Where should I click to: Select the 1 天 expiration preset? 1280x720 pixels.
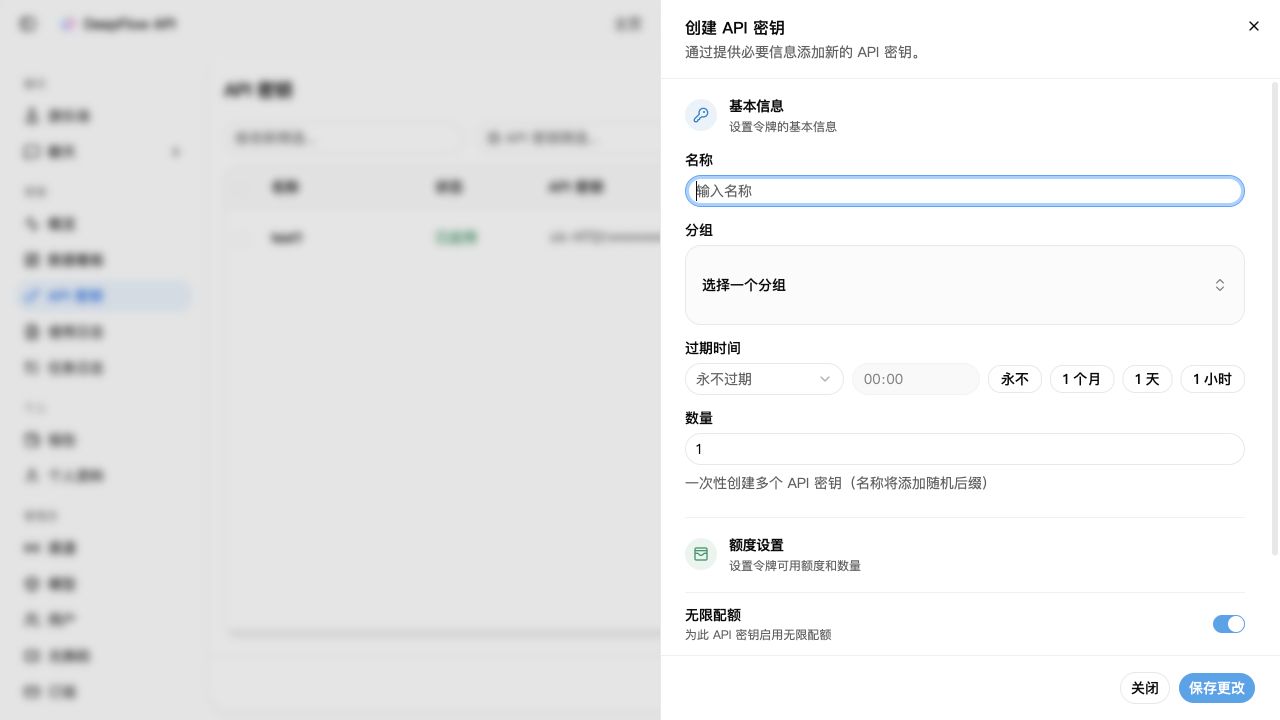(1147, 379)
